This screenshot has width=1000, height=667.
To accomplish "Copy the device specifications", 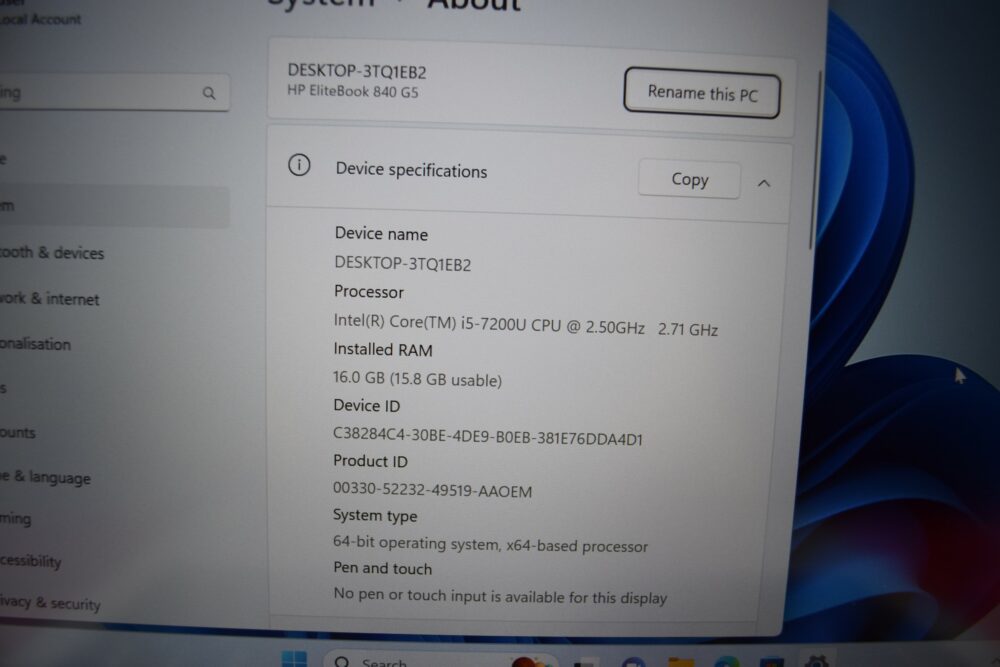I will pos(689,179).
